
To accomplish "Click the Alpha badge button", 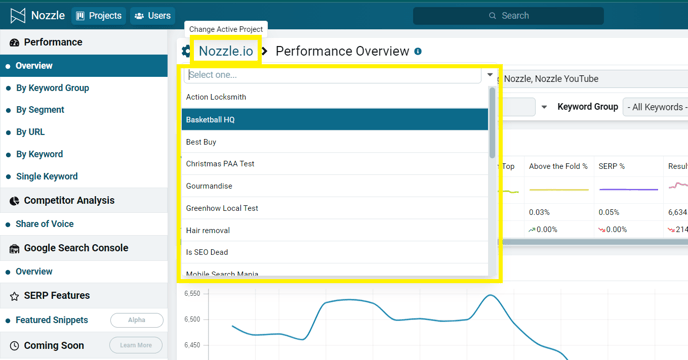I will coord(136,320).
